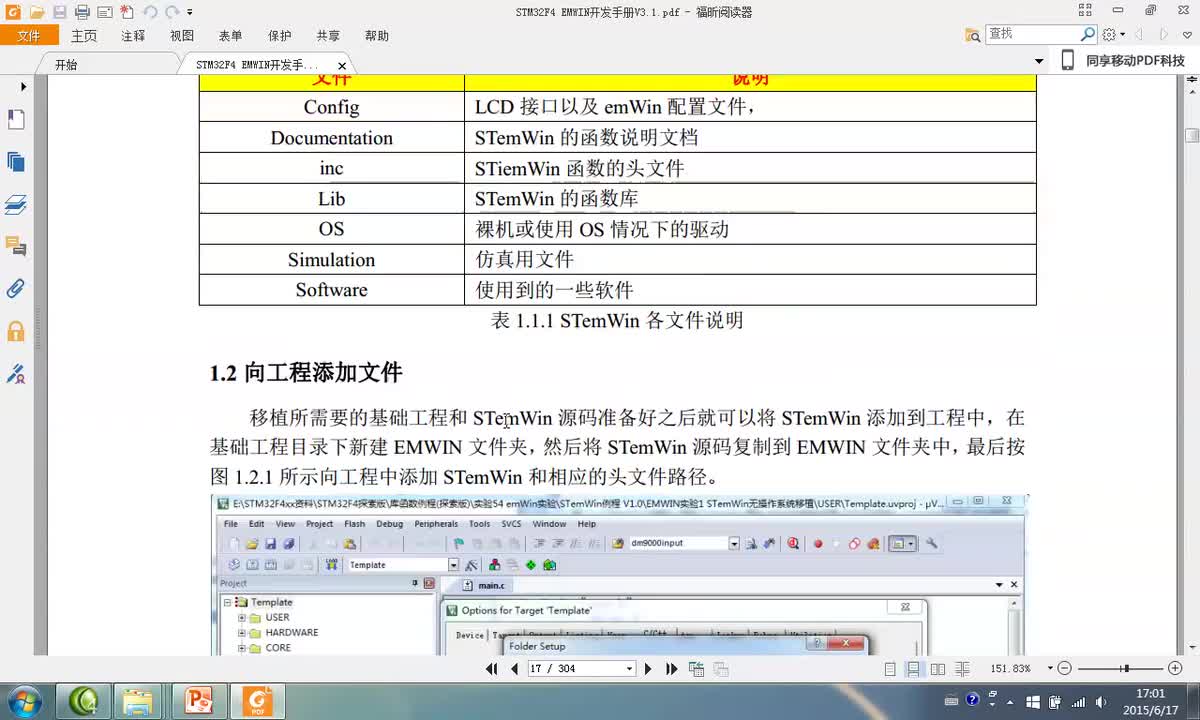Click the magnifier search icon in 查找 box
Viewport: 1200px width, 720px height.
pyautogui.click(x=1088, y=34)
